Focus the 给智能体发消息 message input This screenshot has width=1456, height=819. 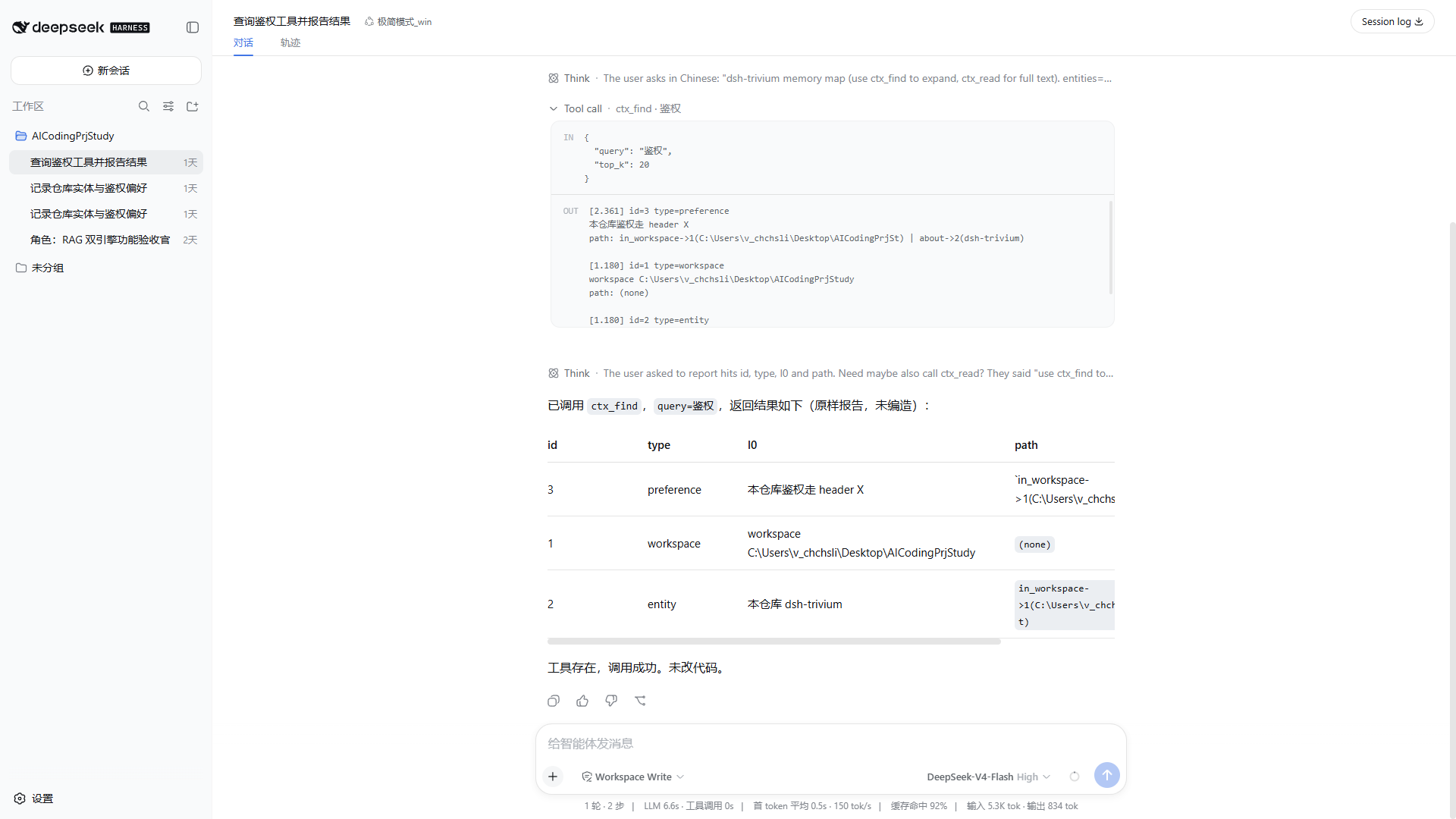[x=830, y=743]
